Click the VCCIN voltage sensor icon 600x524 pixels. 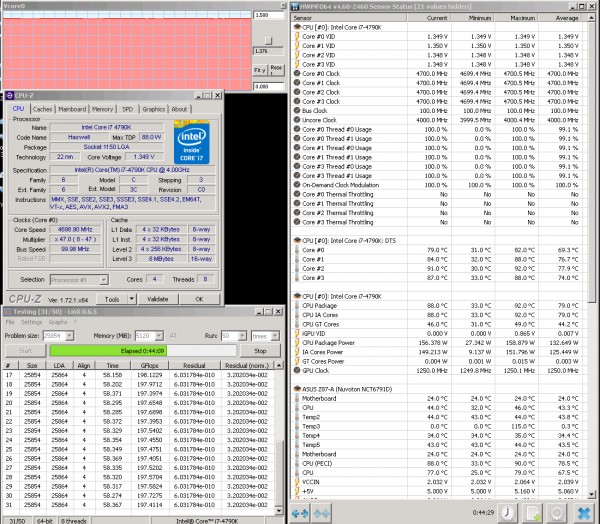297,482
